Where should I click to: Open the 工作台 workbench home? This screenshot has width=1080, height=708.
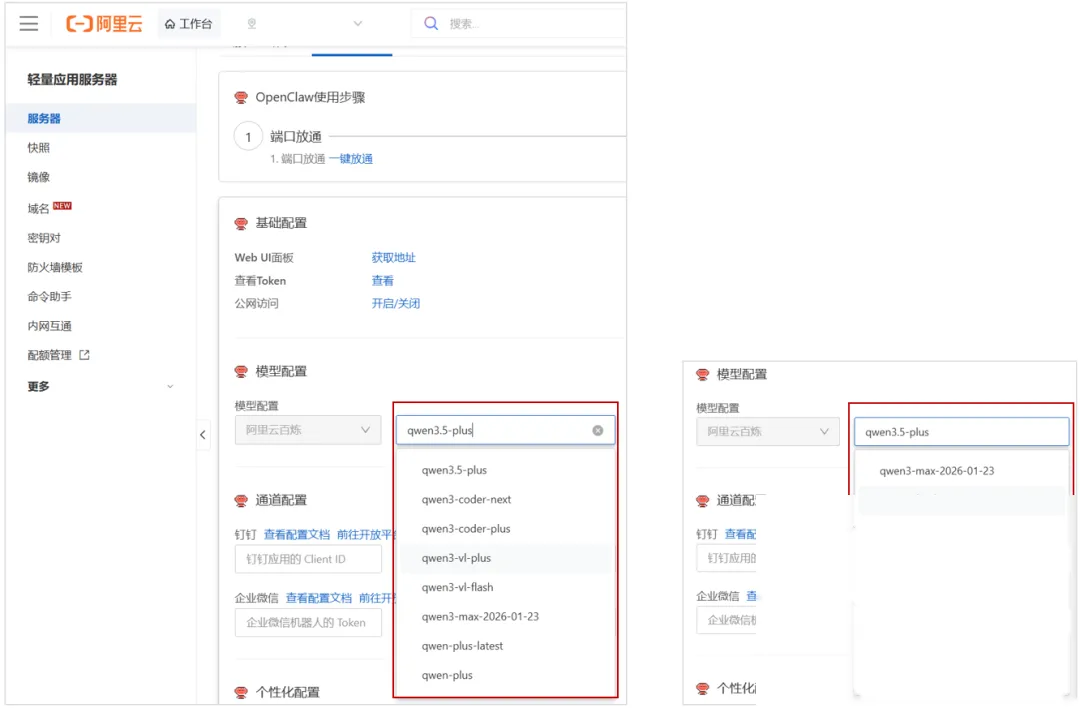[x=189, y=23]
